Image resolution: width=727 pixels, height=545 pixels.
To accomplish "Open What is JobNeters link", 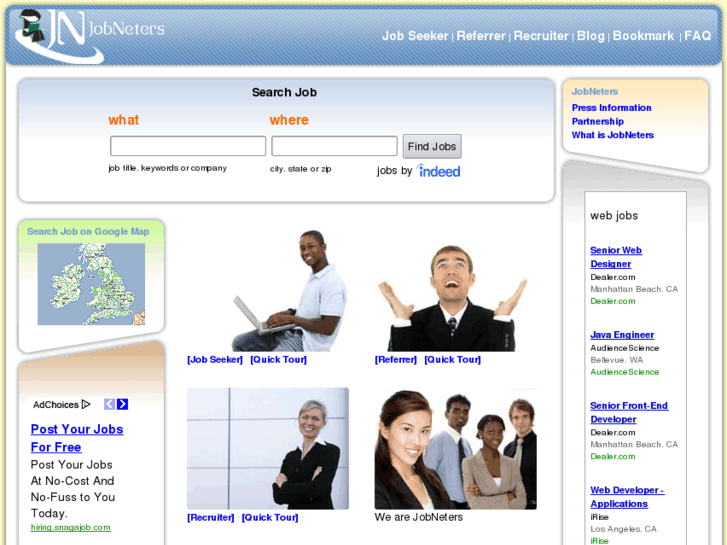I will 612,135.
